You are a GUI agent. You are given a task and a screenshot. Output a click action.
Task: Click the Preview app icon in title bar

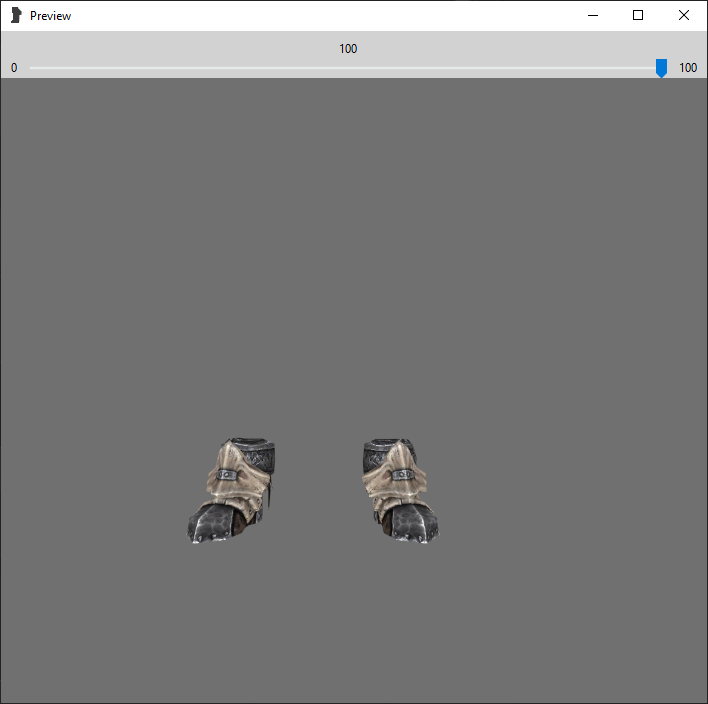[x=16, y=15]
